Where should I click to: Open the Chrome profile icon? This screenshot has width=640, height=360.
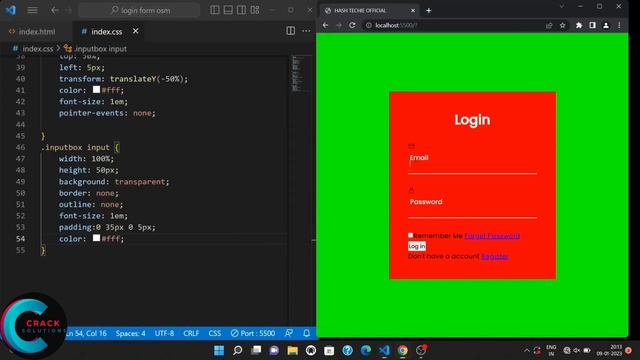pyautogui.click(x=606, y=25)
